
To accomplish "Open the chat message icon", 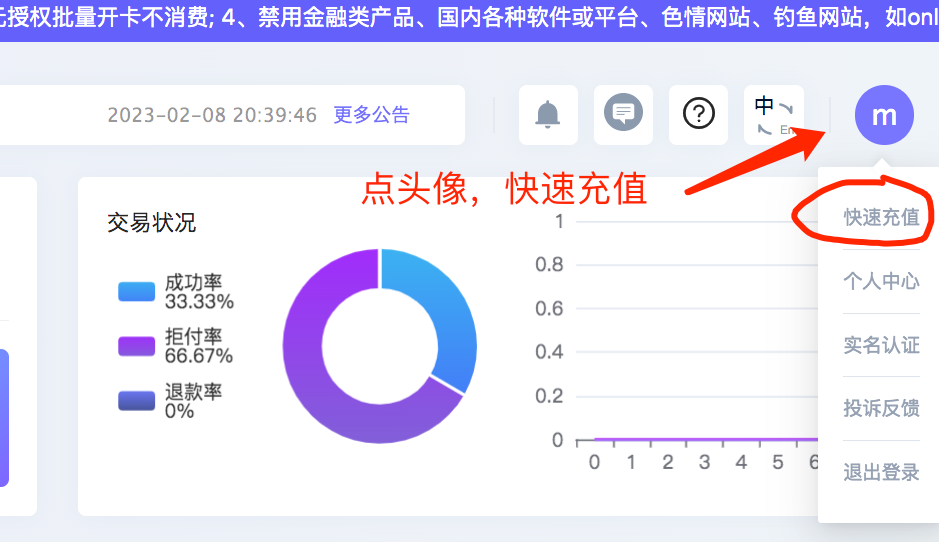I will tap(623, 114).
